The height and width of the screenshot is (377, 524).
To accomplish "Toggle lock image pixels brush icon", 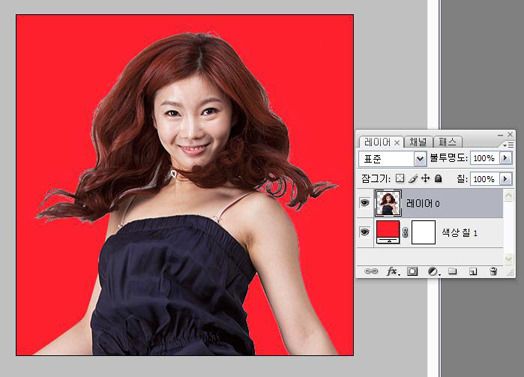I will [413, 178].
